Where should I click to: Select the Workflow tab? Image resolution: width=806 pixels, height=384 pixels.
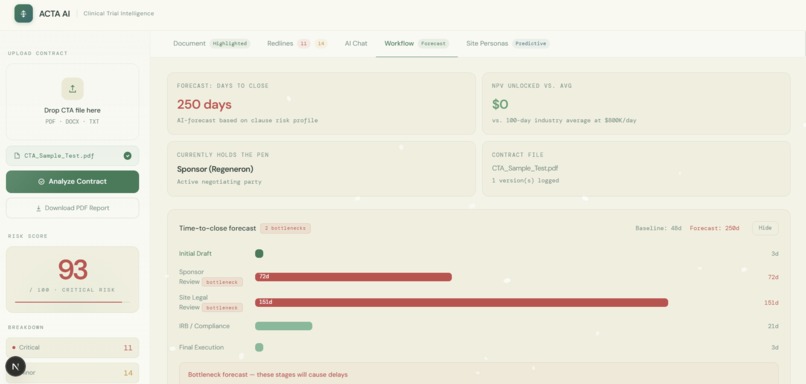(x=416, y=44)
